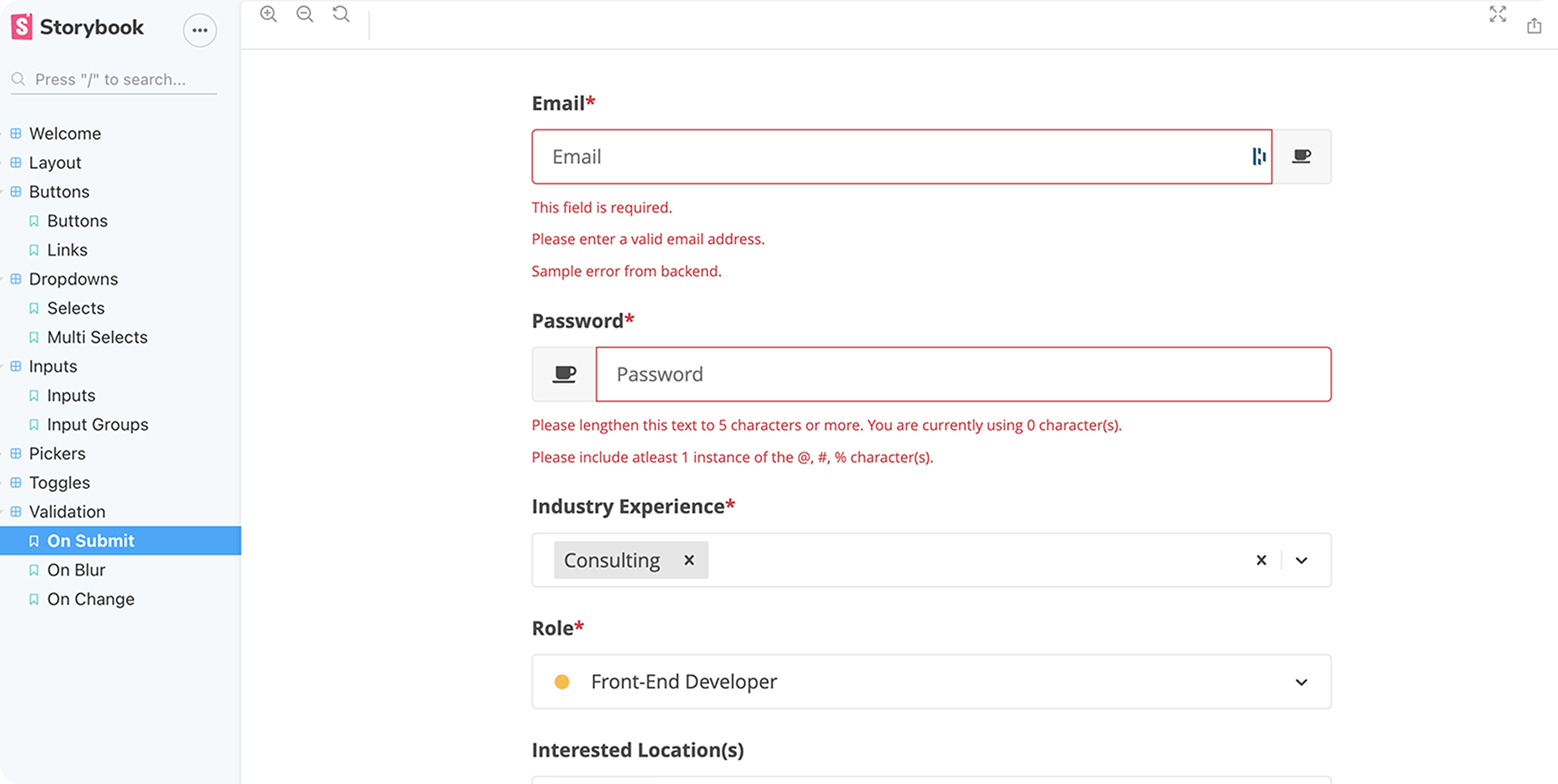Select the On Change story
Screen dimensions: 1558x784
point(91,599)
